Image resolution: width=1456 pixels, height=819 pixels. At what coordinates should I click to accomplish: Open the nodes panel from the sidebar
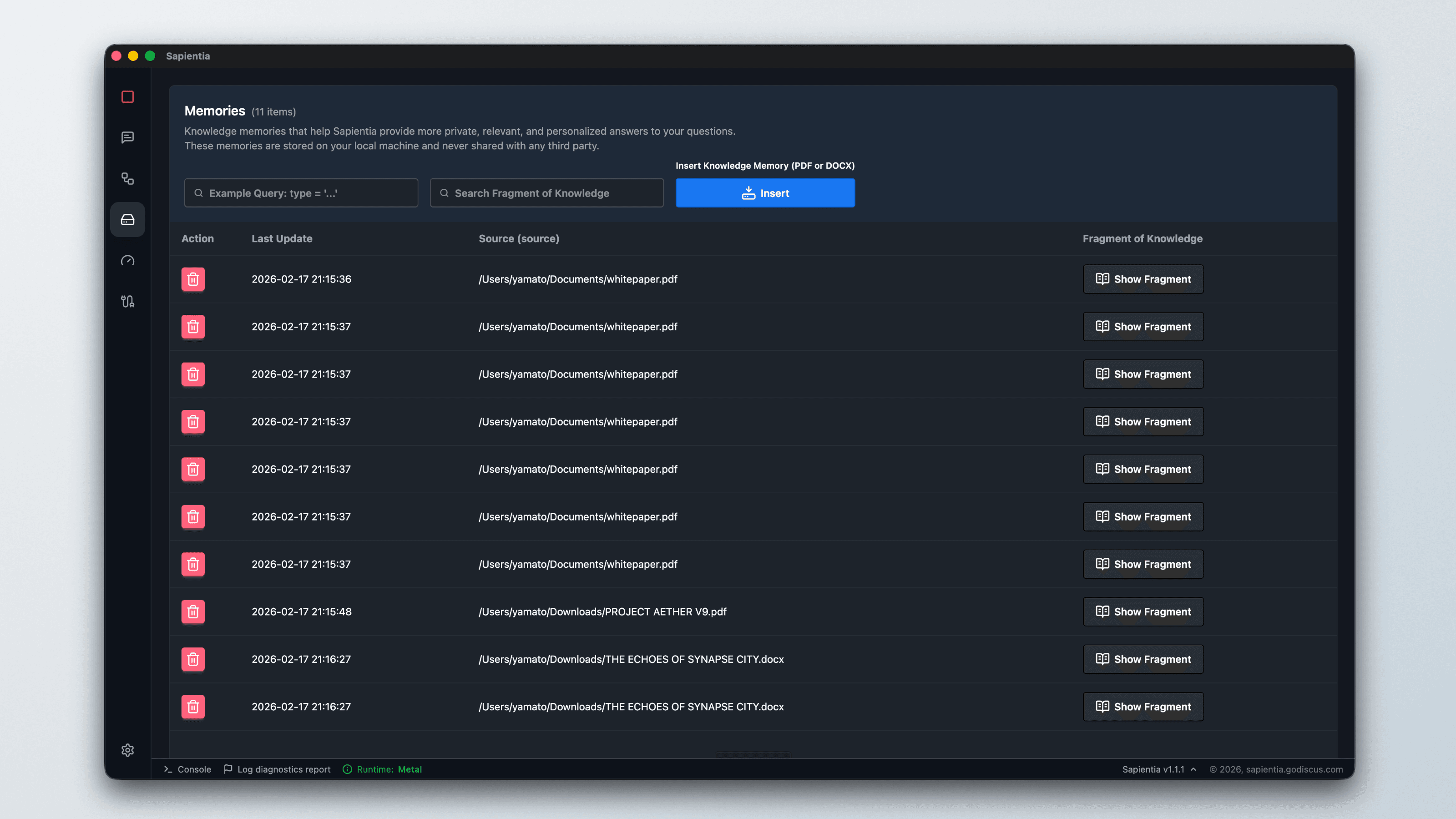point(127,179)
